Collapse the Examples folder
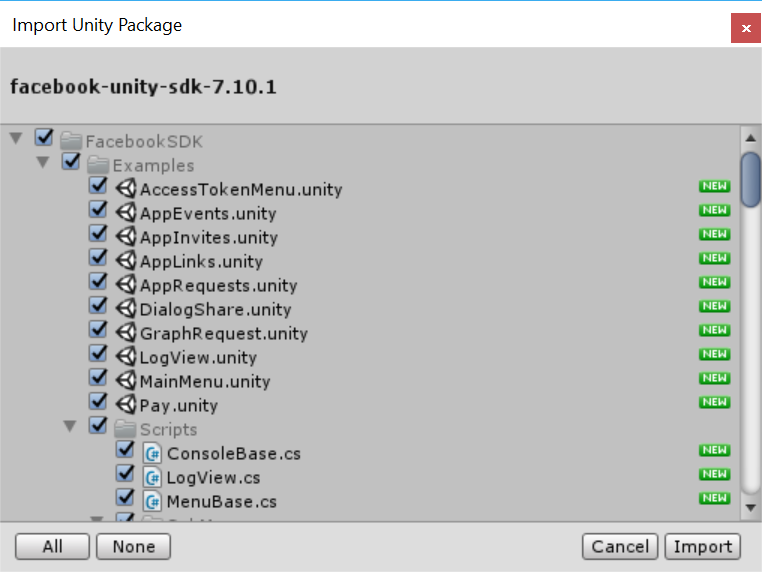This screenshot has height=572, width=762. [x=43, y=162]
